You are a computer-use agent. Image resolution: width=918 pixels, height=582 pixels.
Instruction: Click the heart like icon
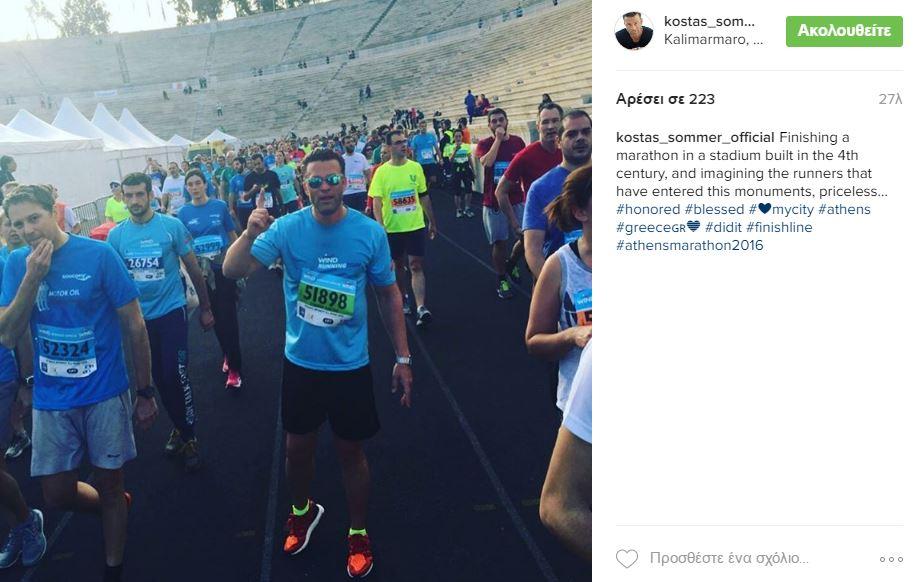(x=626, y=559)
